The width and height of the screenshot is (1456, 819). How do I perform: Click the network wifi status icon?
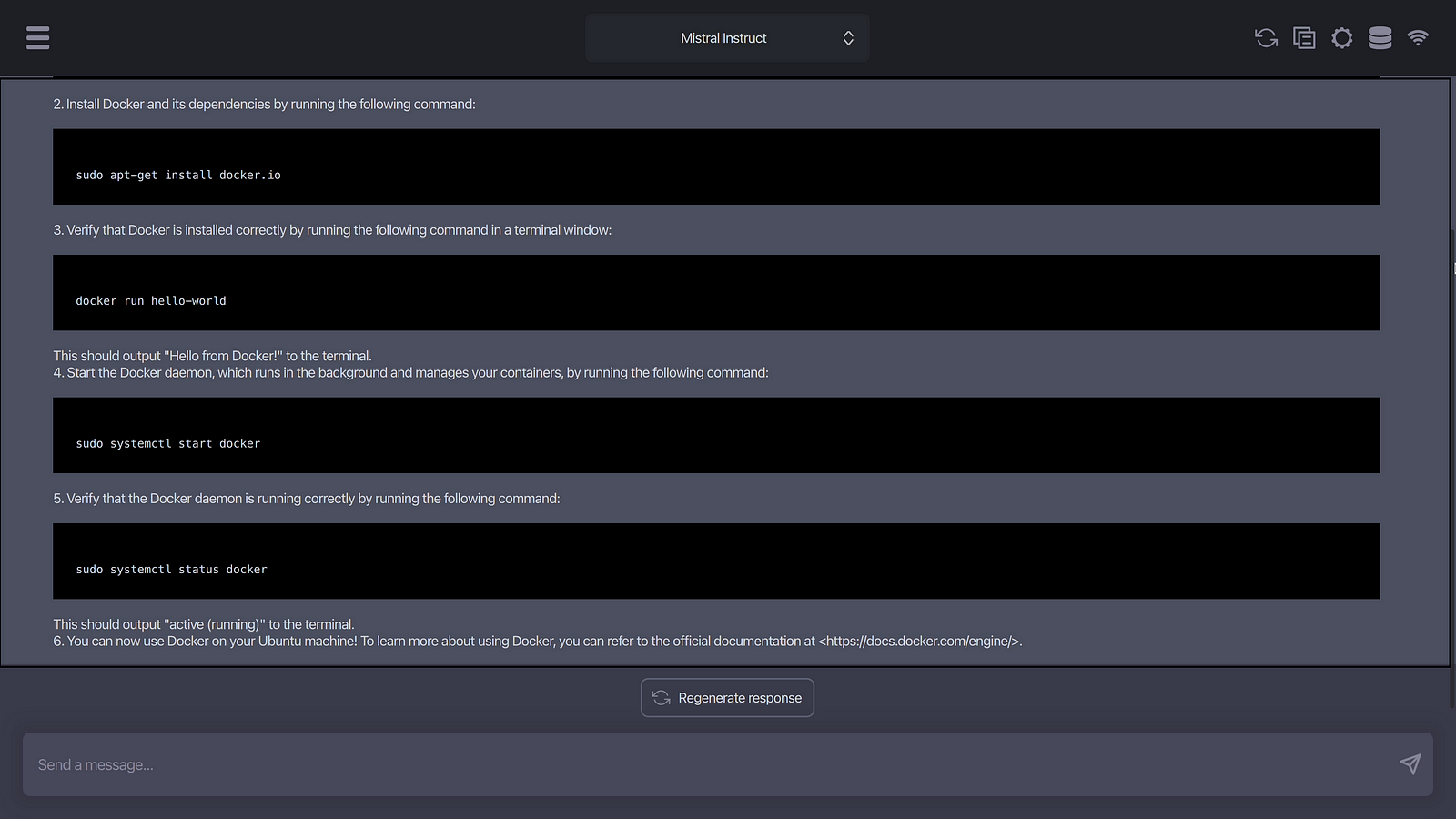coord(1418,37)
